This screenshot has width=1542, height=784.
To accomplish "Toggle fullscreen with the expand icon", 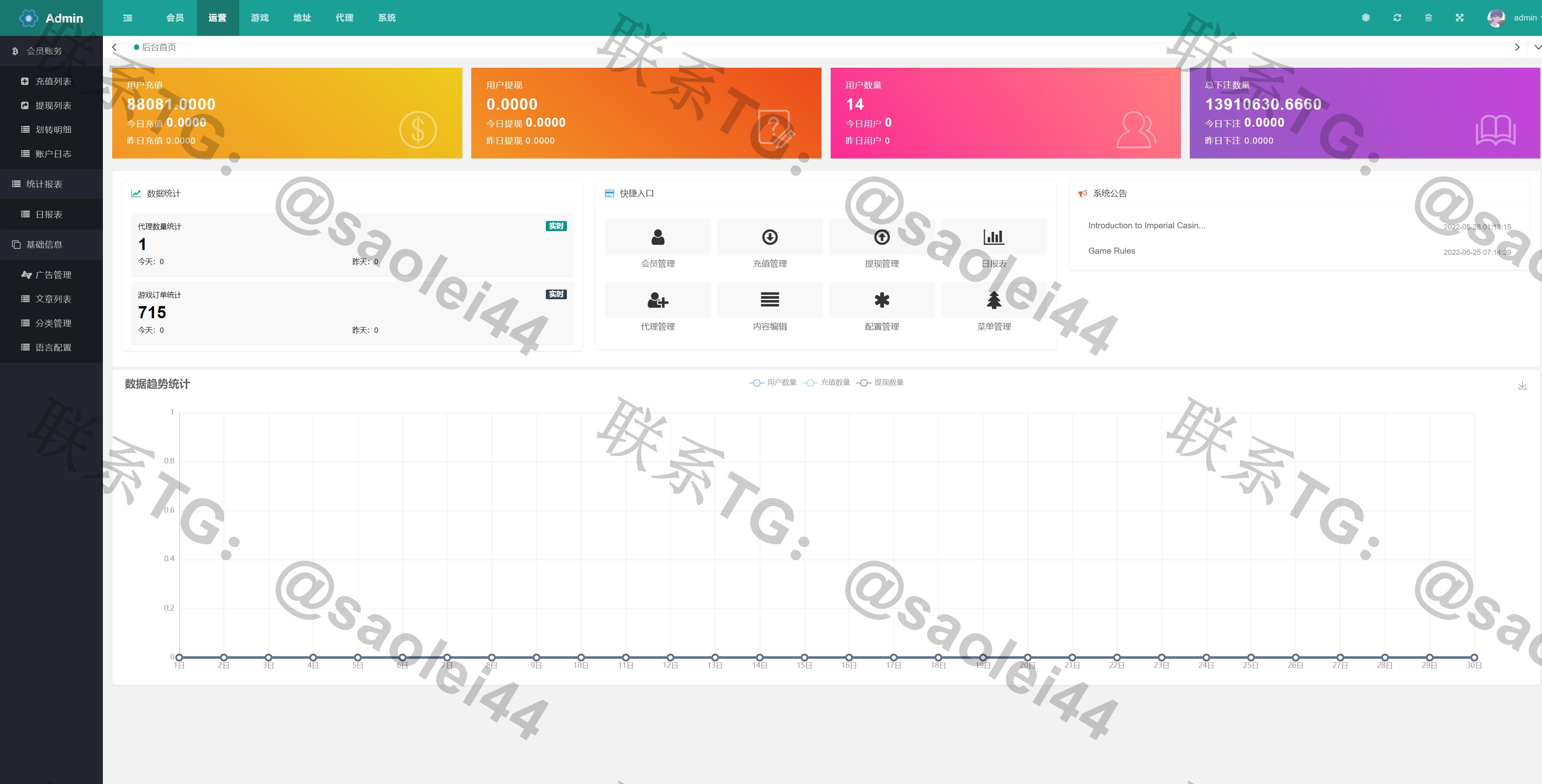I will click(x=1459, y=18).
